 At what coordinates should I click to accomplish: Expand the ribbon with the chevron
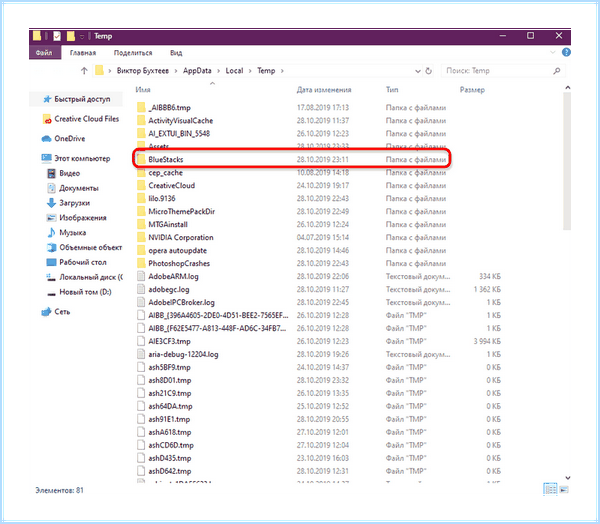pos(552,52)
